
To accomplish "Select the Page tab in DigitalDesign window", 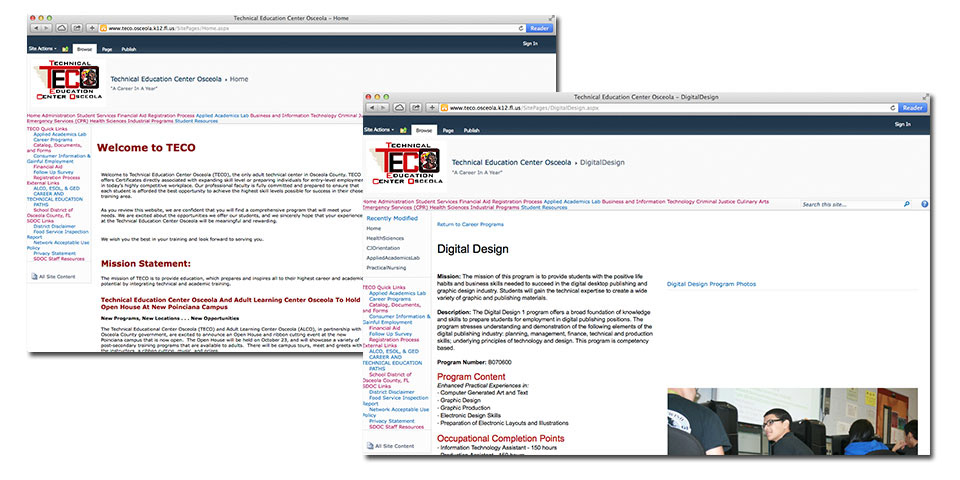I will tap(448, 130).
